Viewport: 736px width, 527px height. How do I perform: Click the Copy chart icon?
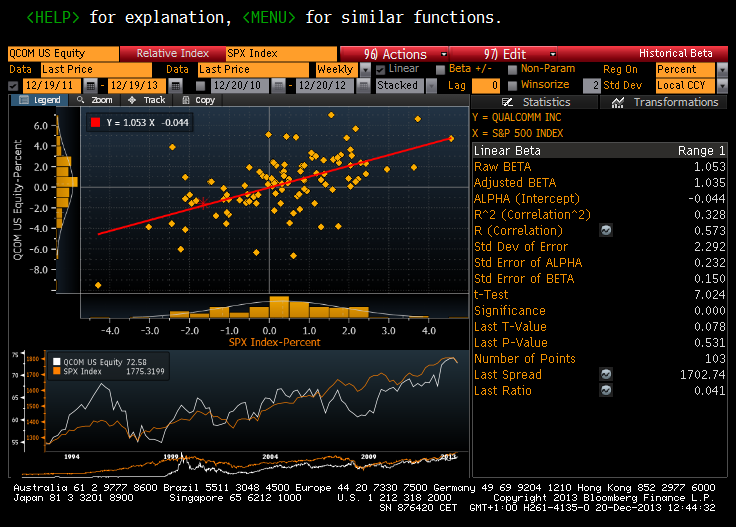click(x=186, y=100)
